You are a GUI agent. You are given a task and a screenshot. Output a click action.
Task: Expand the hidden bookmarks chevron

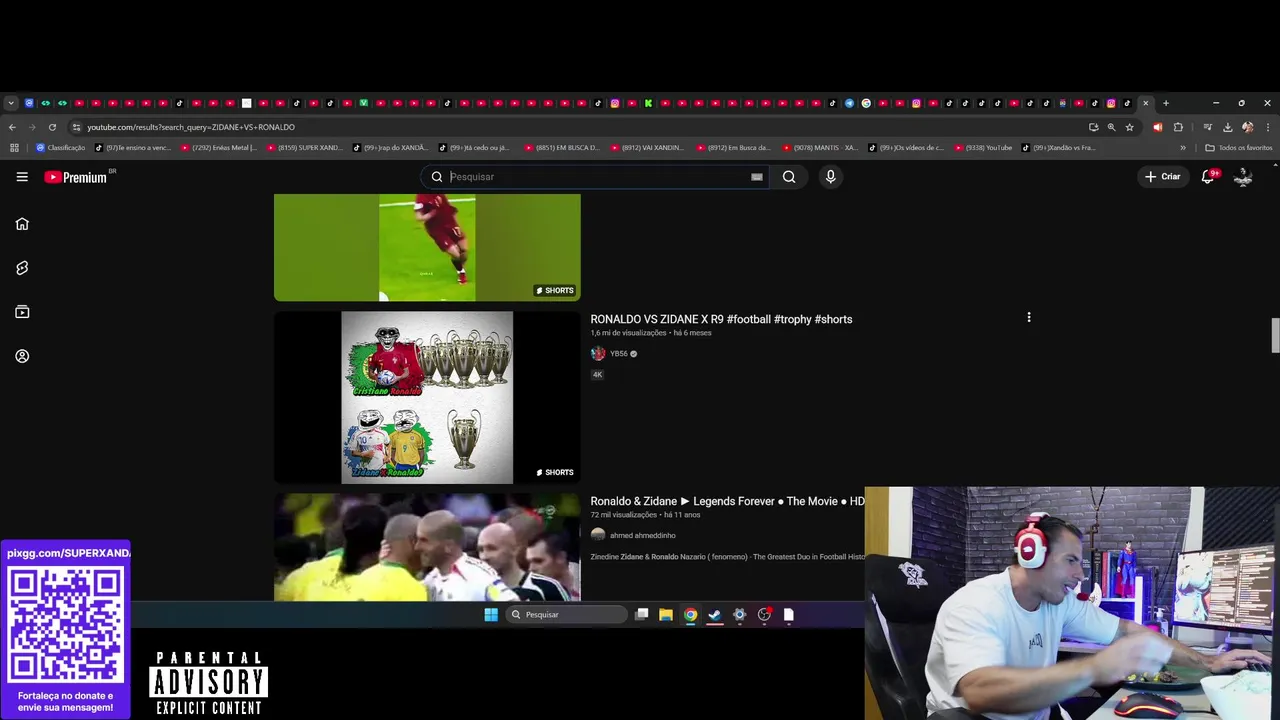tap(1183, 148)
